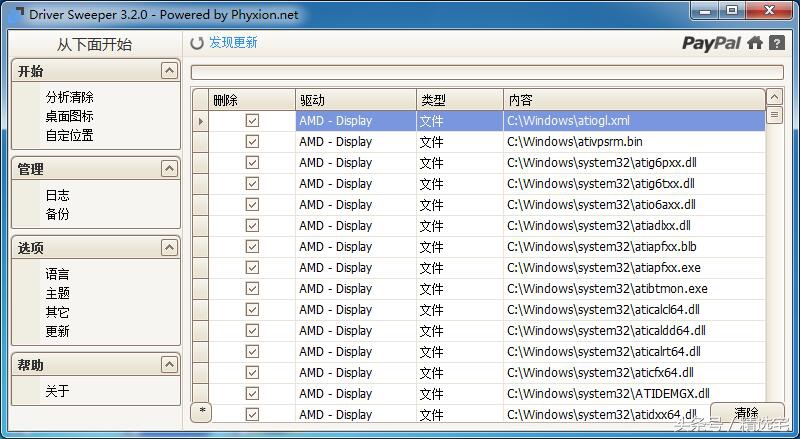Click the table vertical scrollbar thumb

coord(774,115)
